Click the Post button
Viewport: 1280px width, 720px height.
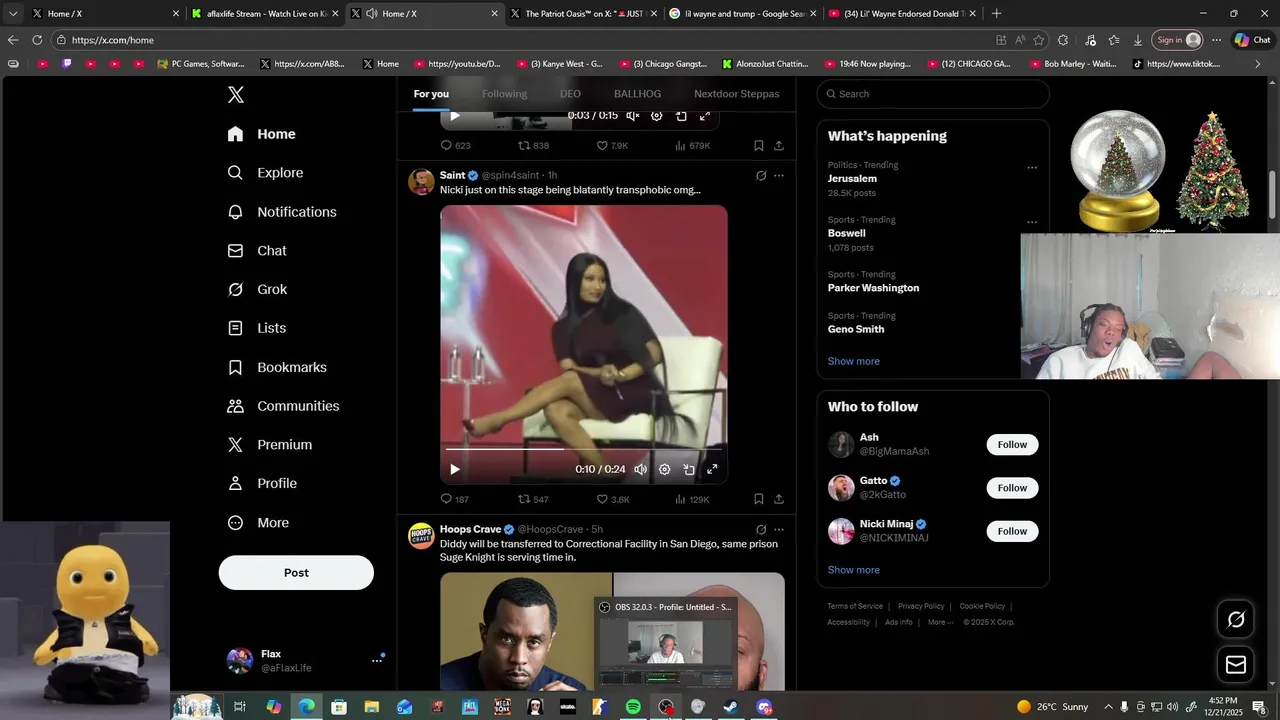[x=296, y=573]
